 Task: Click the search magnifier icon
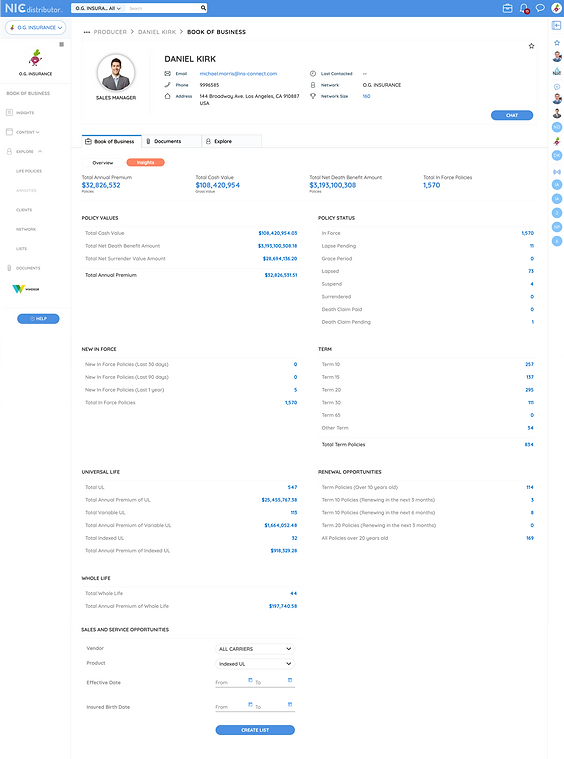(203, 8)
